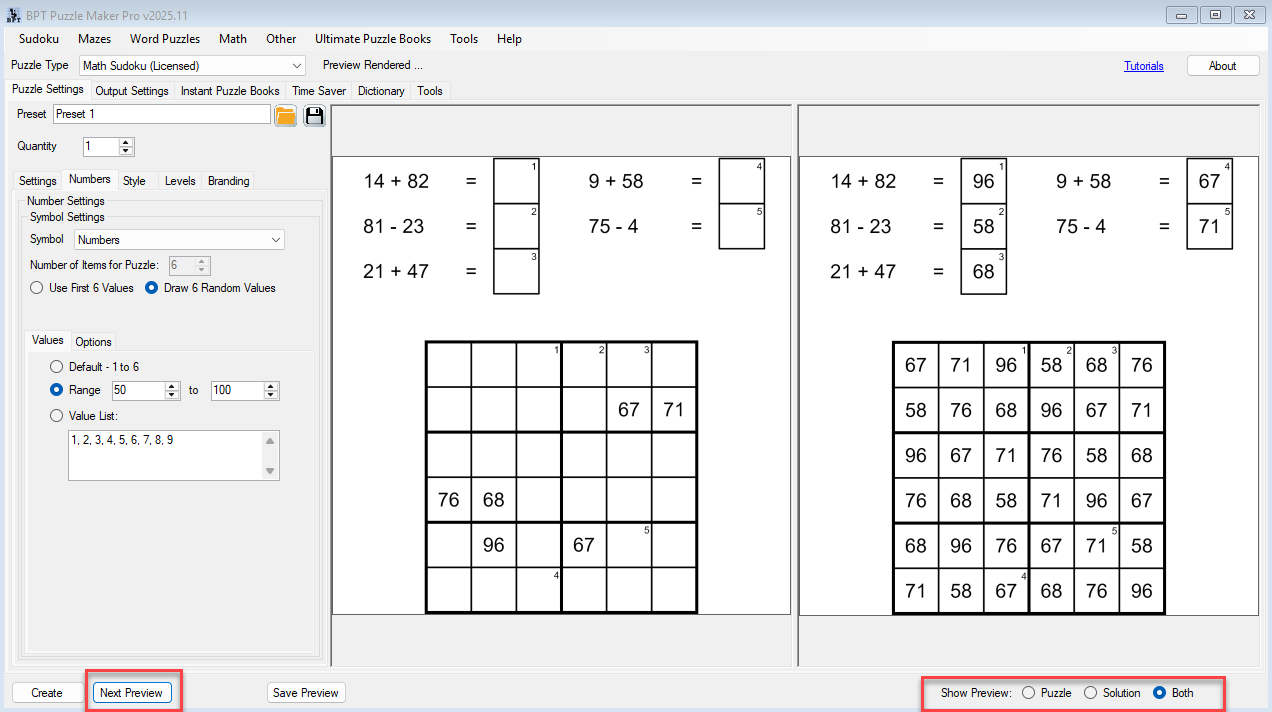This screenshot has height=712, width=1272.
Task: Click the Puzzle Settings tab
Action: pos(48,90)
